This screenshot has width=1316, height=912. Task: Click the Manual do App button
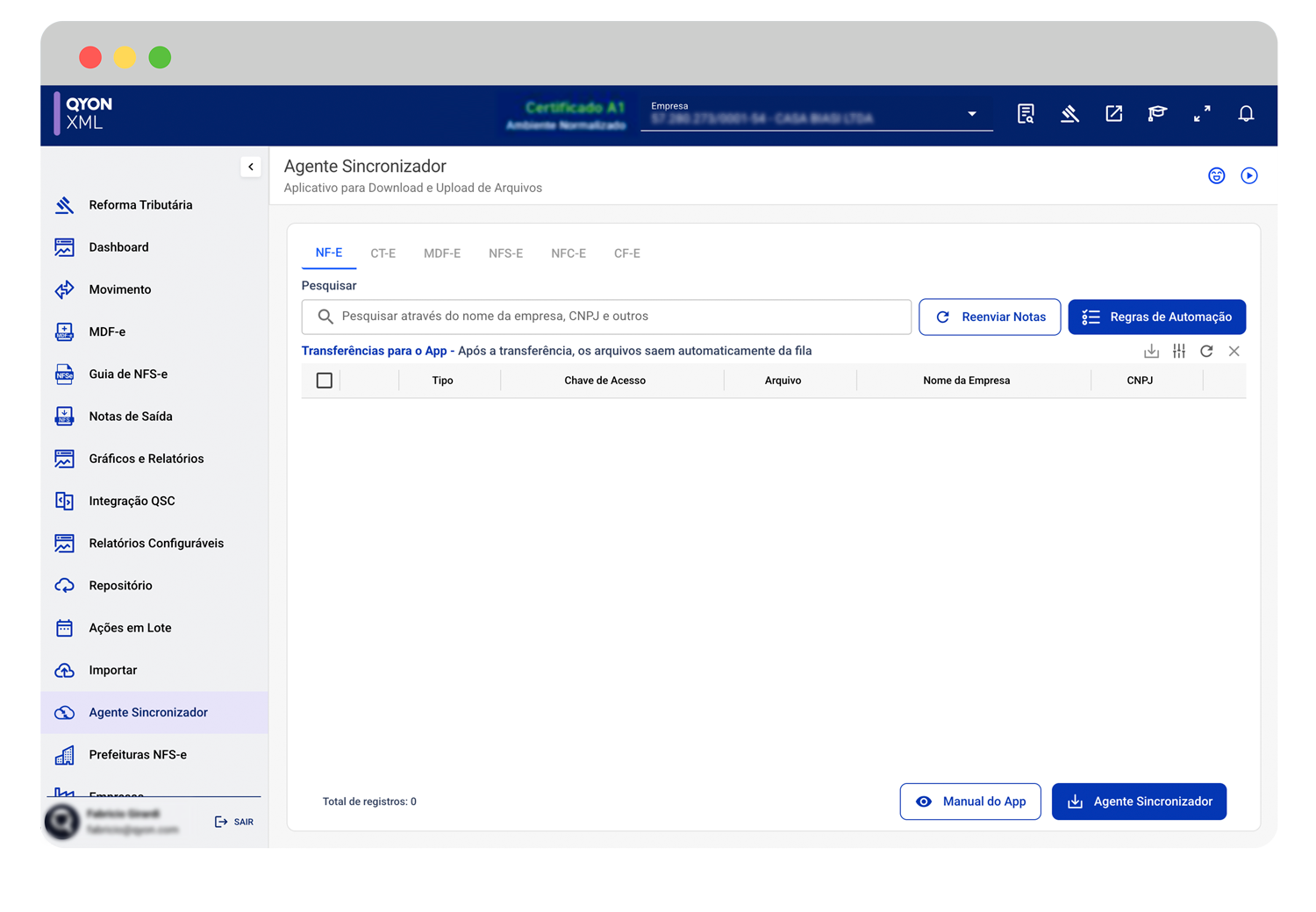pyautogui.click(x=970, y=802)
